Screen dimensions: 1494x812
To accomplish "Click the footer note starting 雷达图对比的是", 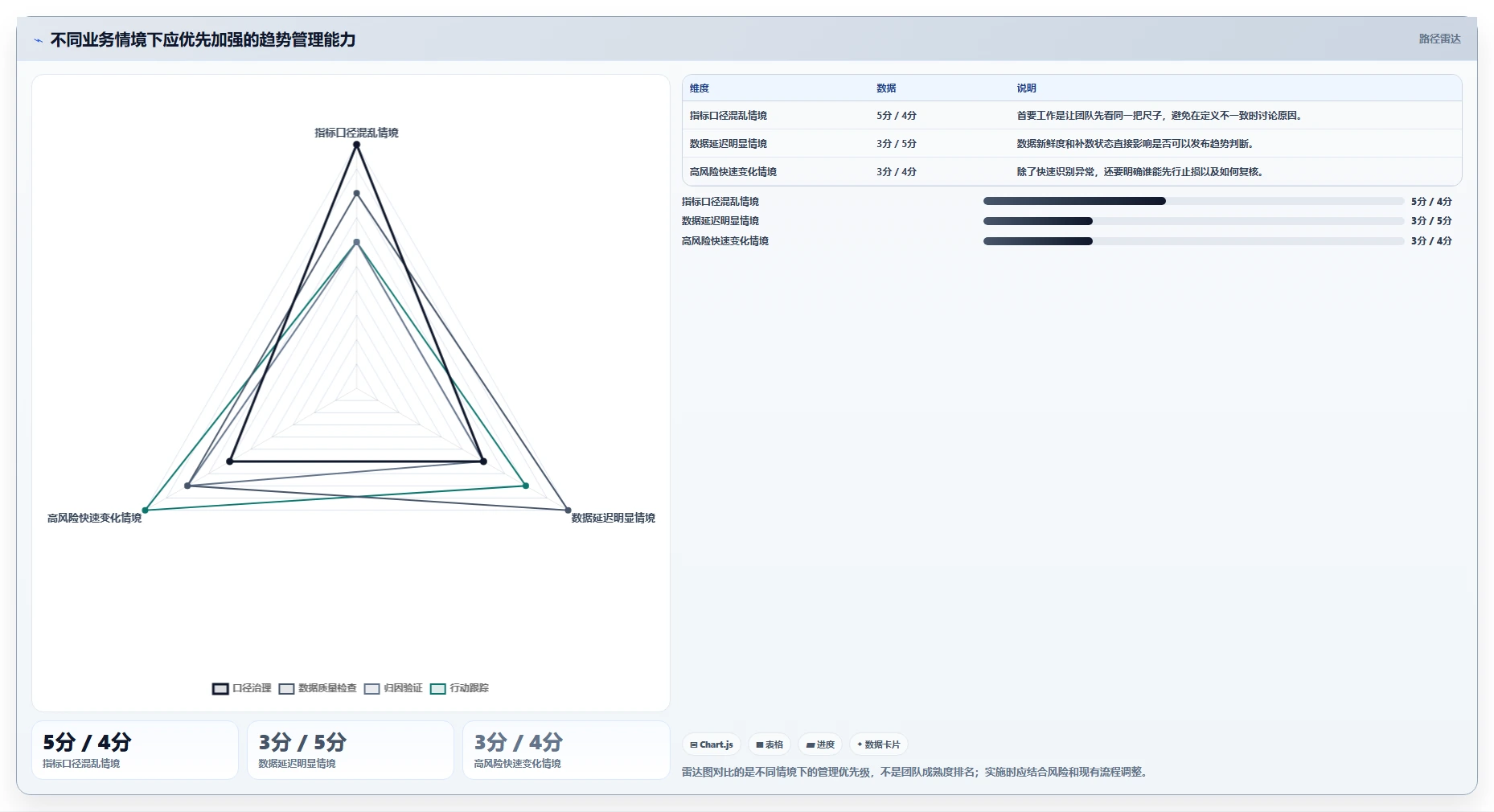I will [917, 772].
